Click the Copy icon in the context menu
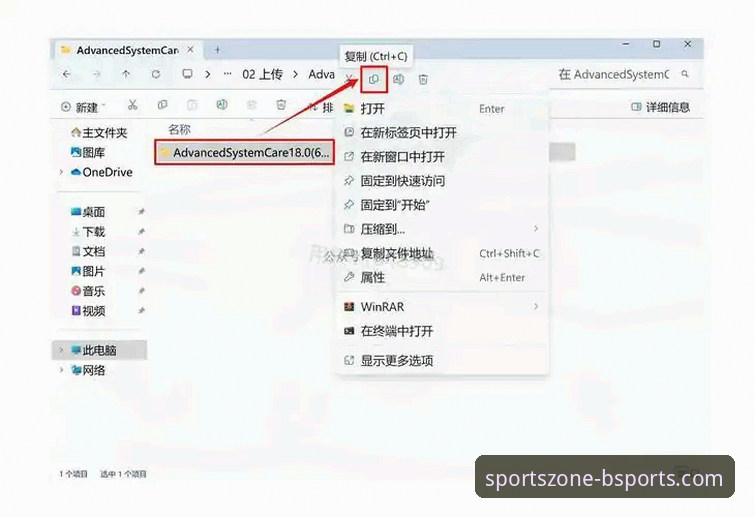754x517 pixels. [x=374, y=79]
